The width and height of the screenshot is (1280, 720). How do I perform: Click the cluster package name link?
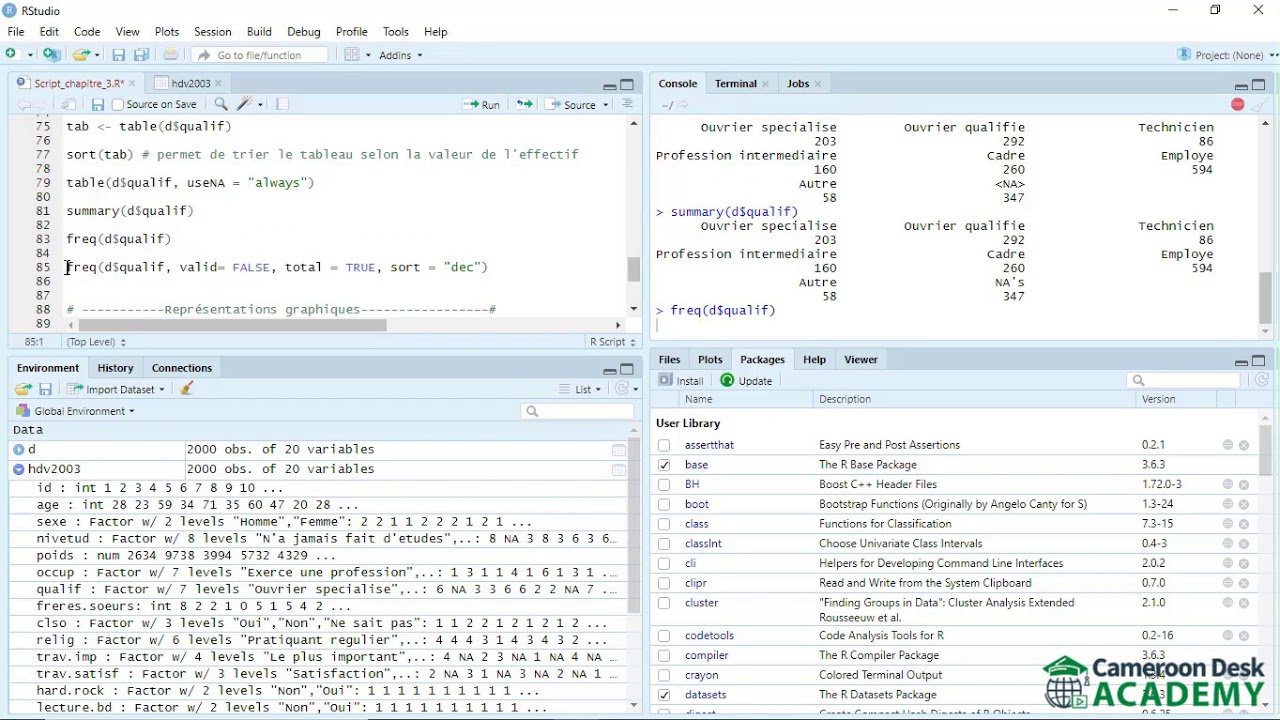(x=701, y=603)
